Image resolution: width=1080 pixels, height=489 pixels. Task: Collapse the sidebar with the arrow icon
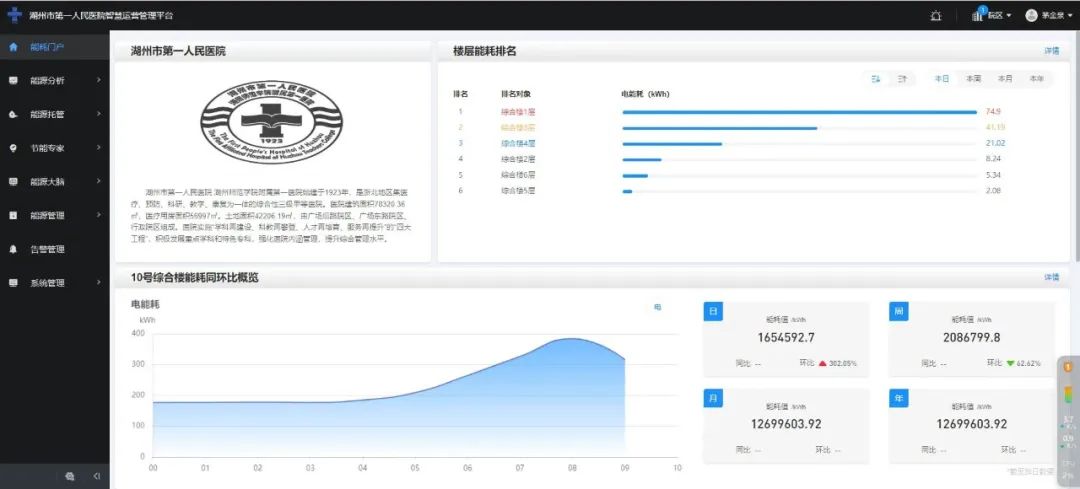coord(96,476)
